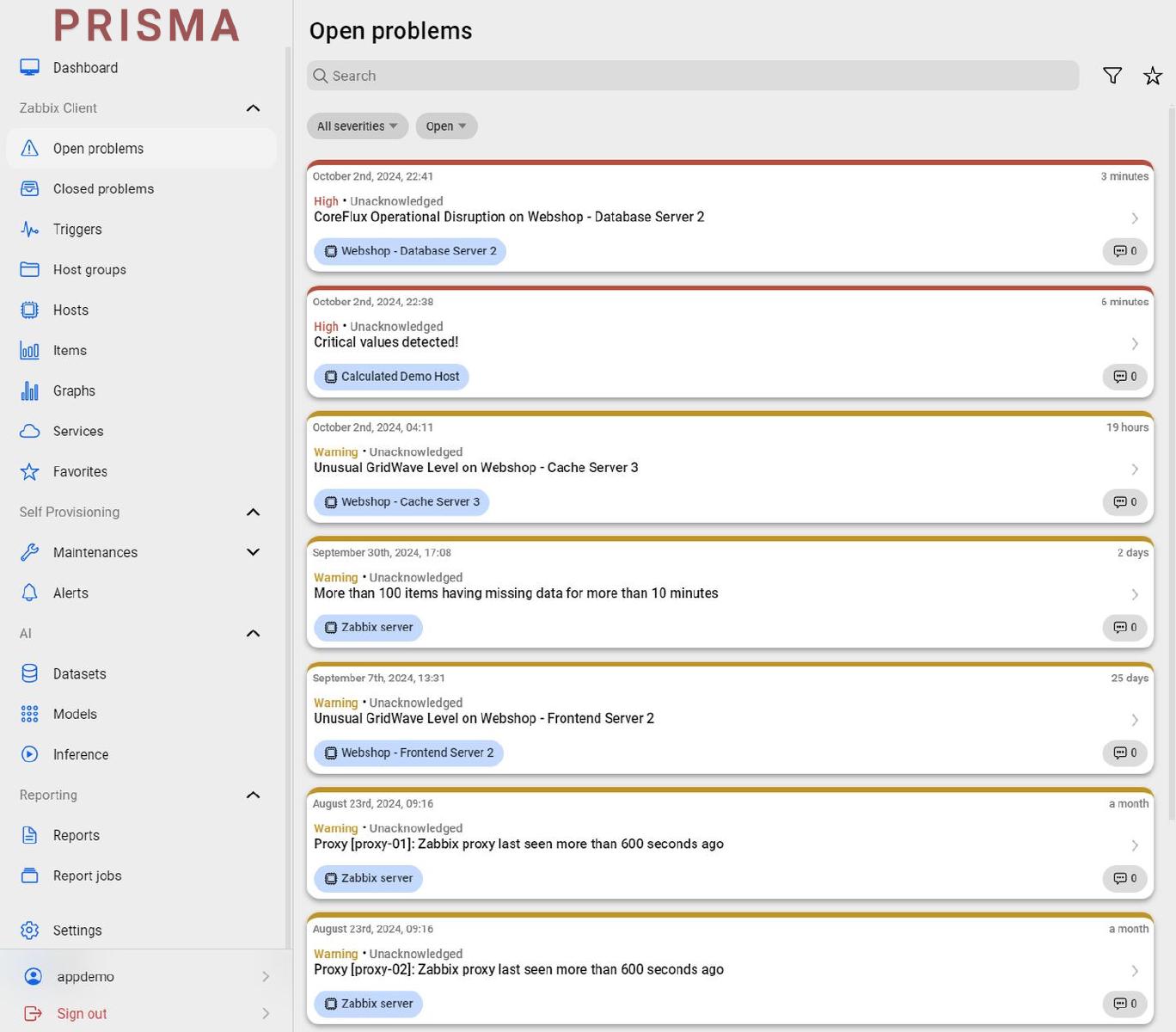Click the Inference play icon

tap(29, 754)
